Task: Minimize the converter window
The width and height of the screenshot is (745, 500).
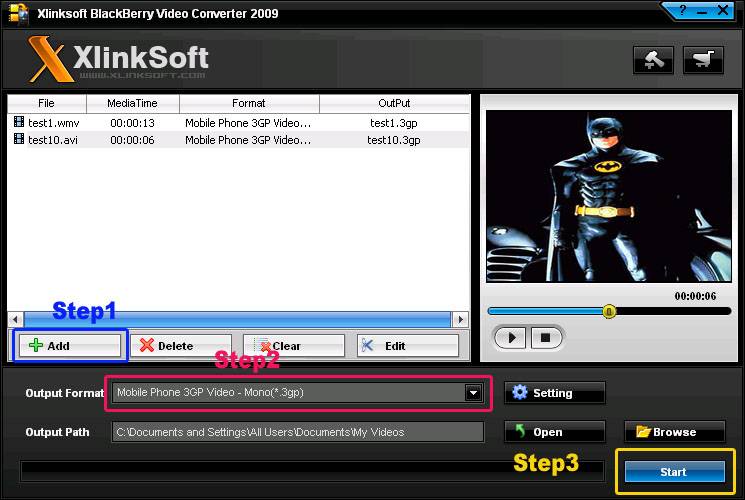Action: (x=702, y=11)
